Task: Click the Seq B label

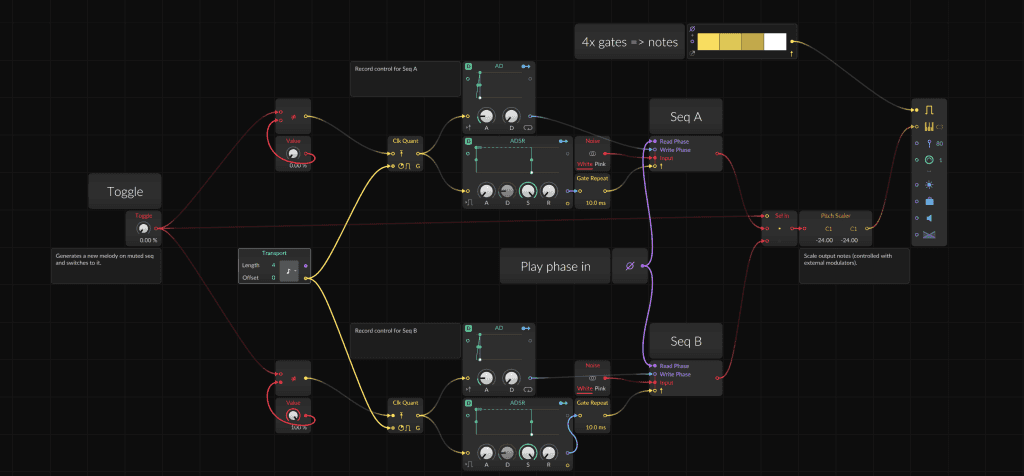Action: (686, 341)
